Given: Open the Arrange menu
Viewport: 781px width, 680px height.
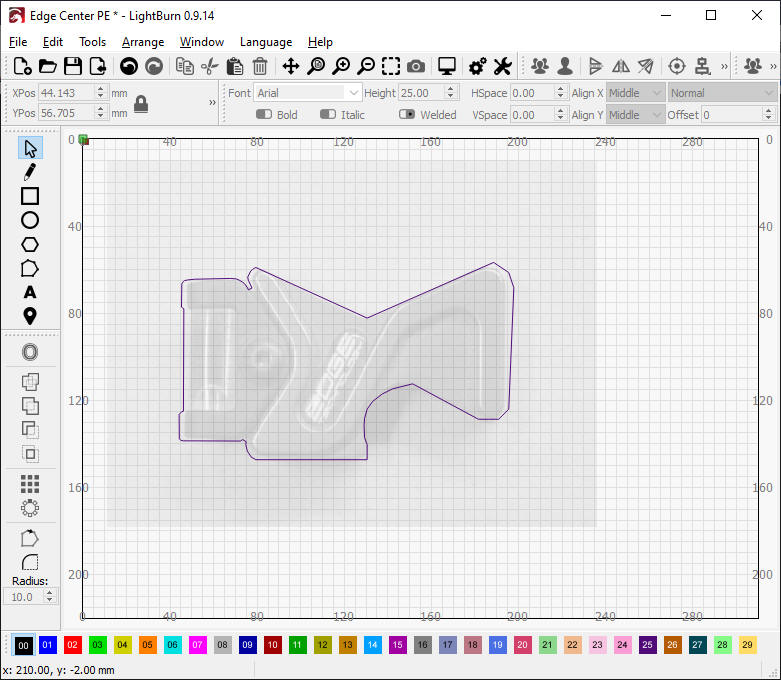Looking at the screenshot, I should point(142,42).
